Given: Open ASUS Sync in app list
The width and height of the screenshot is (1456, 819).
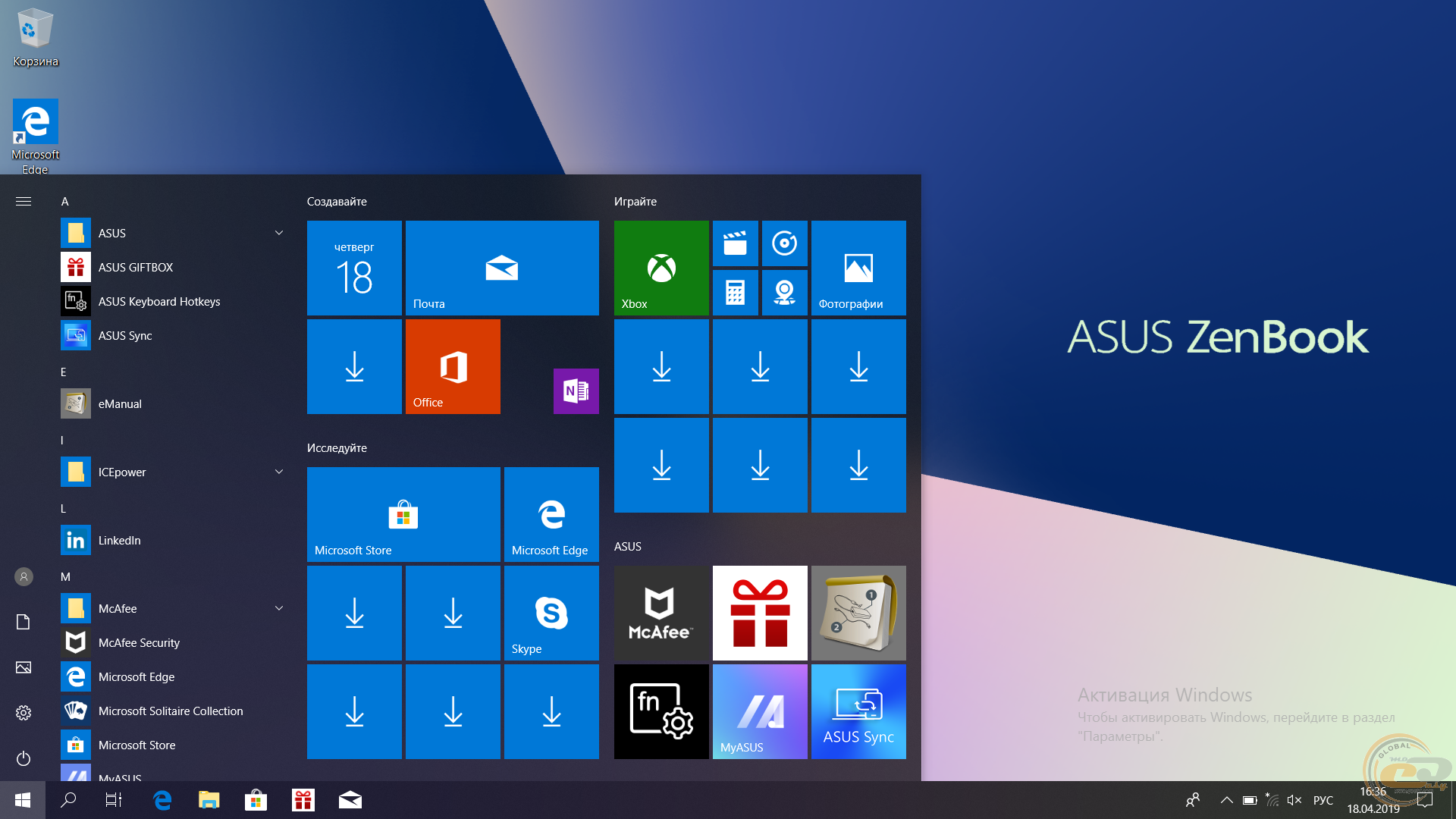Looking at the screenshot, I should (x=174, y=335).
